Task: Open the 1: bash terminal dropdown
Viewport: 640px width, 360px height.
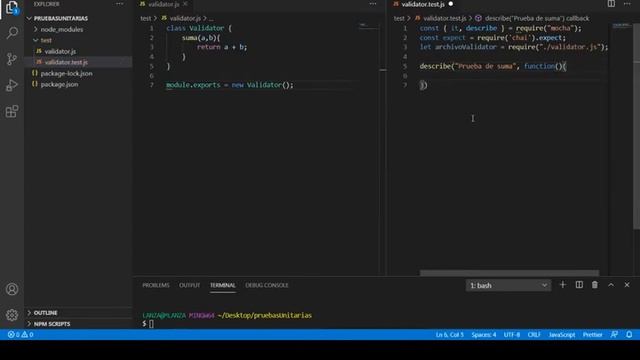Action: point(508,285)
